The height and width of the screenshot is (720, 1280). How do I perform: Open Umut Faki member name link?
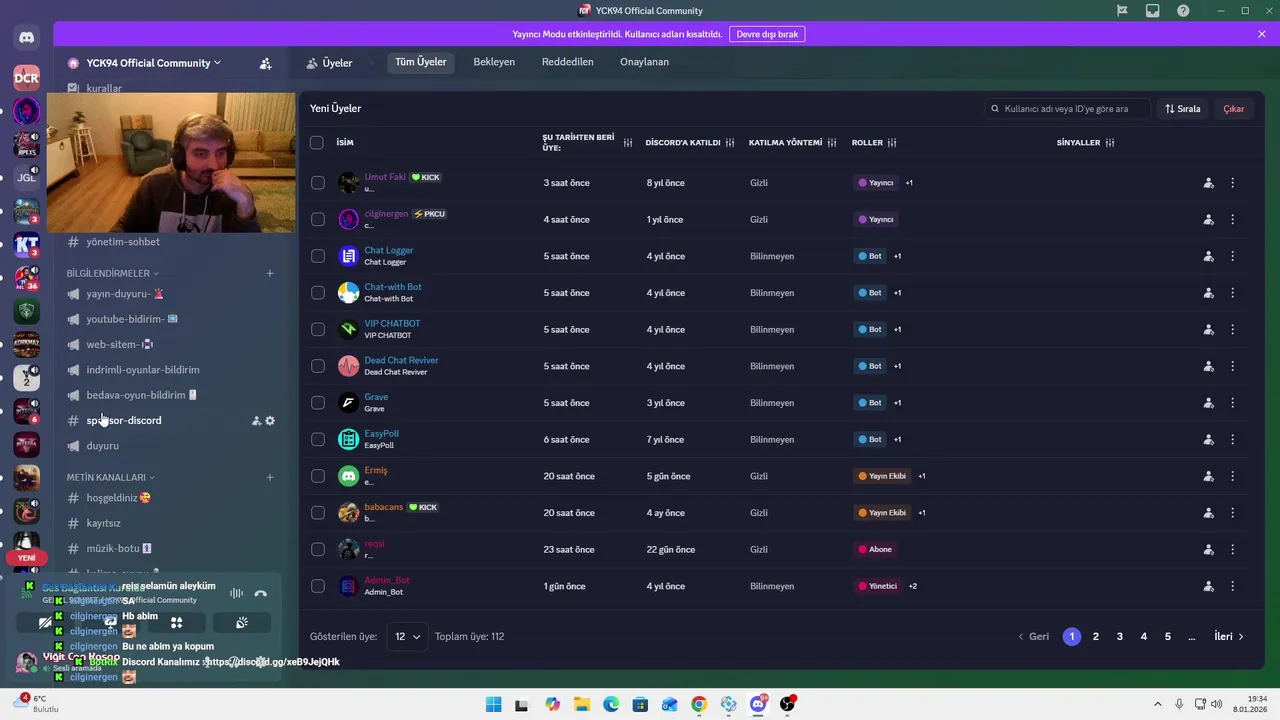click(x=385, y=177)
